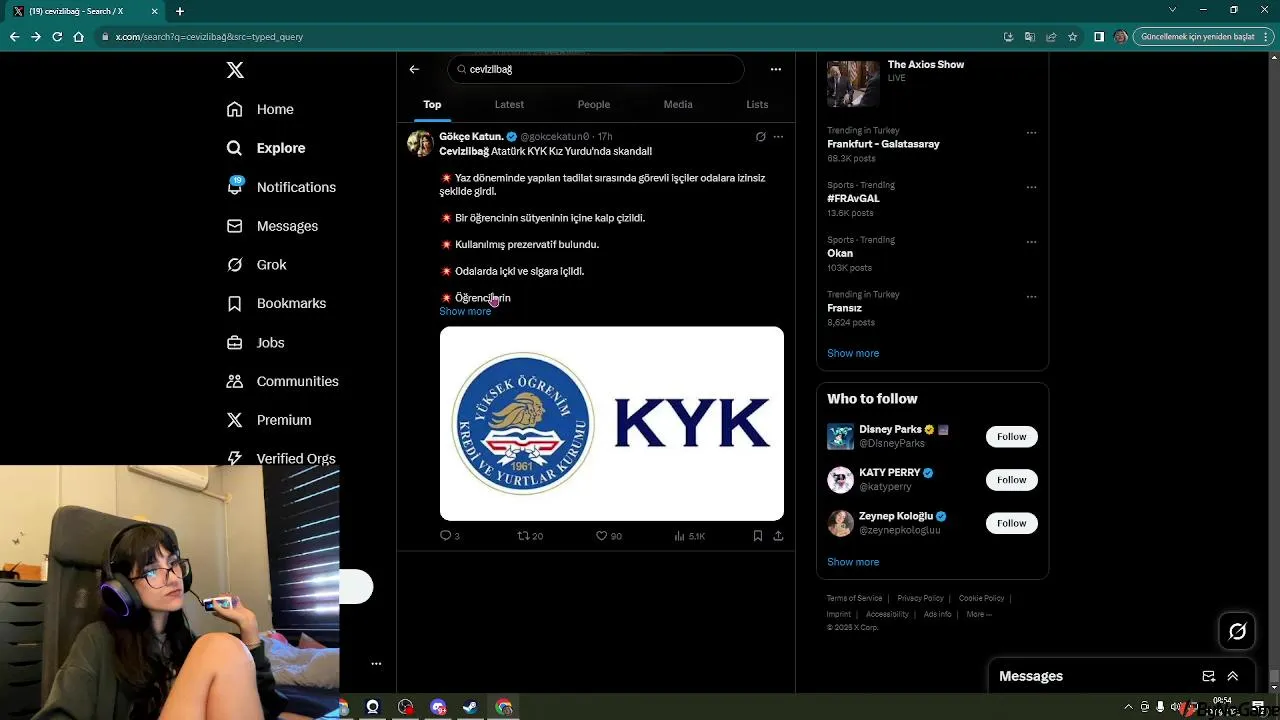Open options for Frankfurt - Galatasaray trend
1280x720 pixels.
pyautogui.click(x=1031, y=132)
